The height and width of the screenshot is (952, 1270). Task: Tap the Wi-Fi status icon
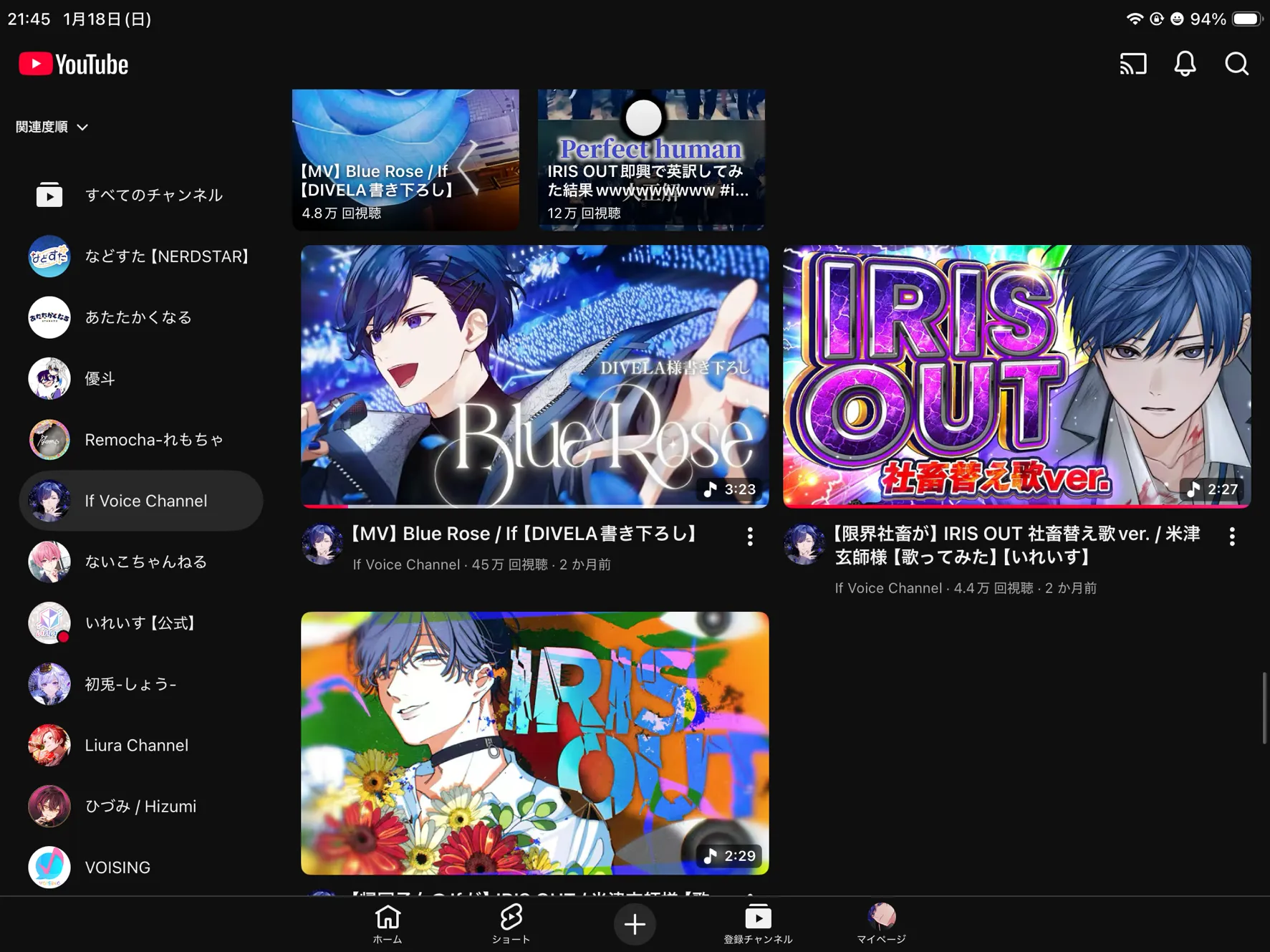coord(1134,19)
